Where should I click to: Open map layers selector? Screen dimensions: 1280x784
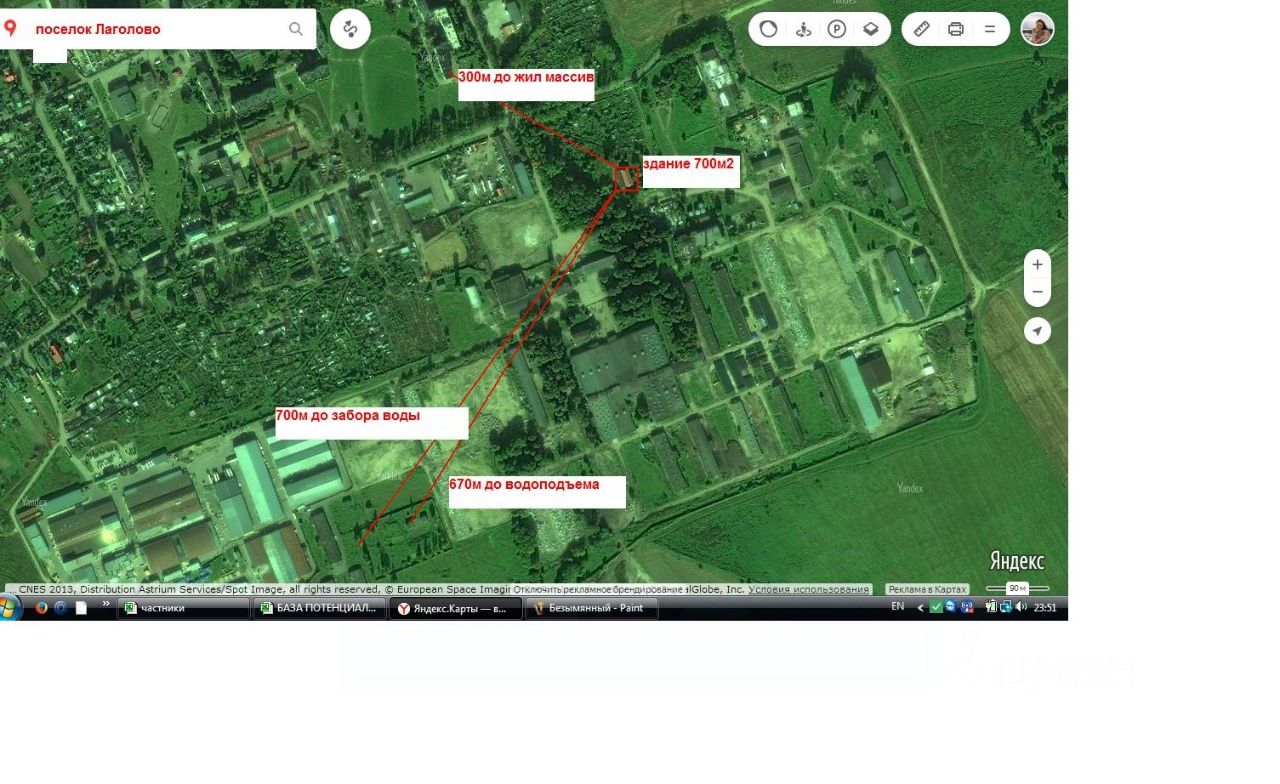tap(871, 29)
